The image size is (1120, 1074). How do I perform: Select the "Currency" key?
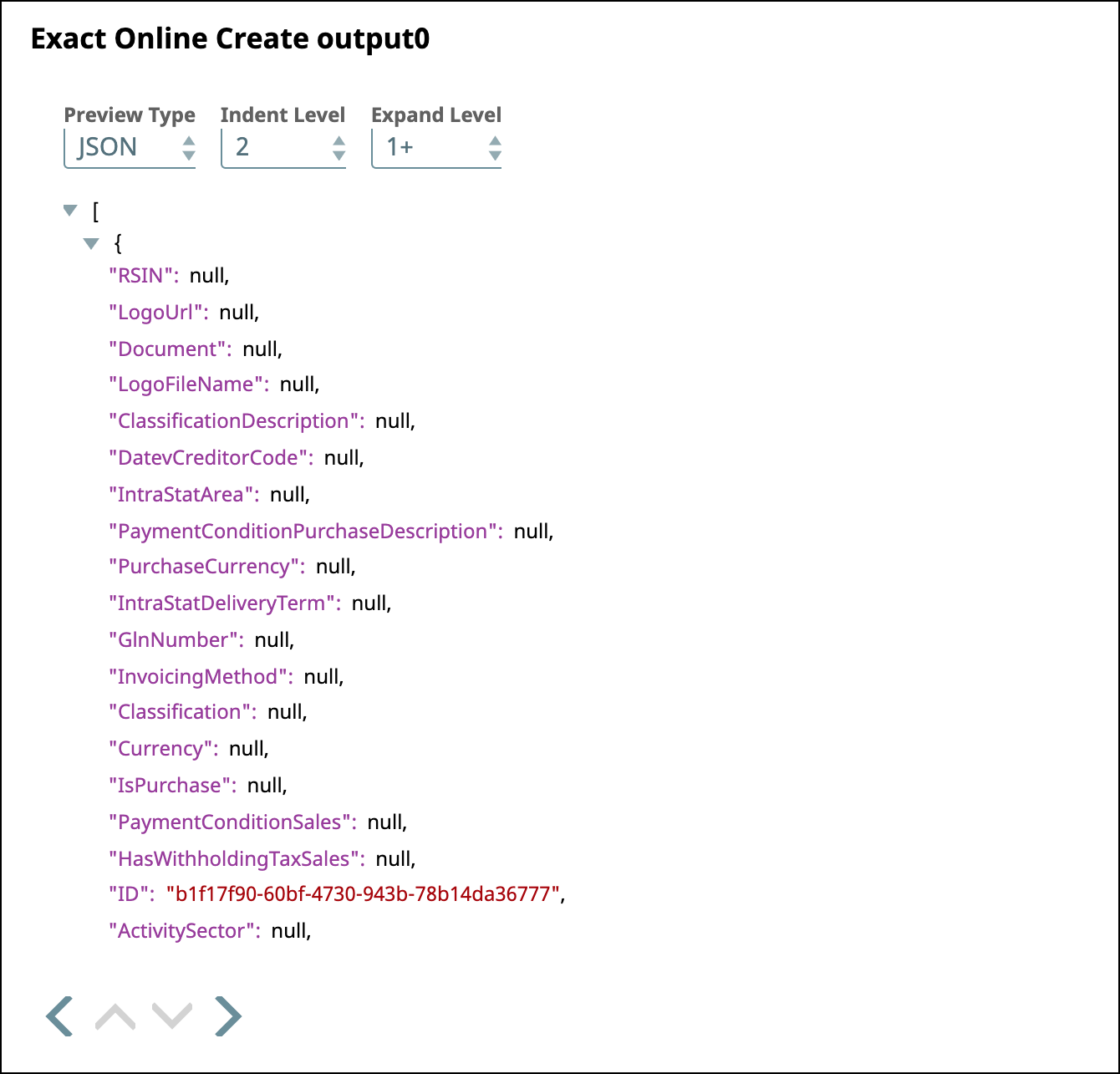(x=164, y=749)
